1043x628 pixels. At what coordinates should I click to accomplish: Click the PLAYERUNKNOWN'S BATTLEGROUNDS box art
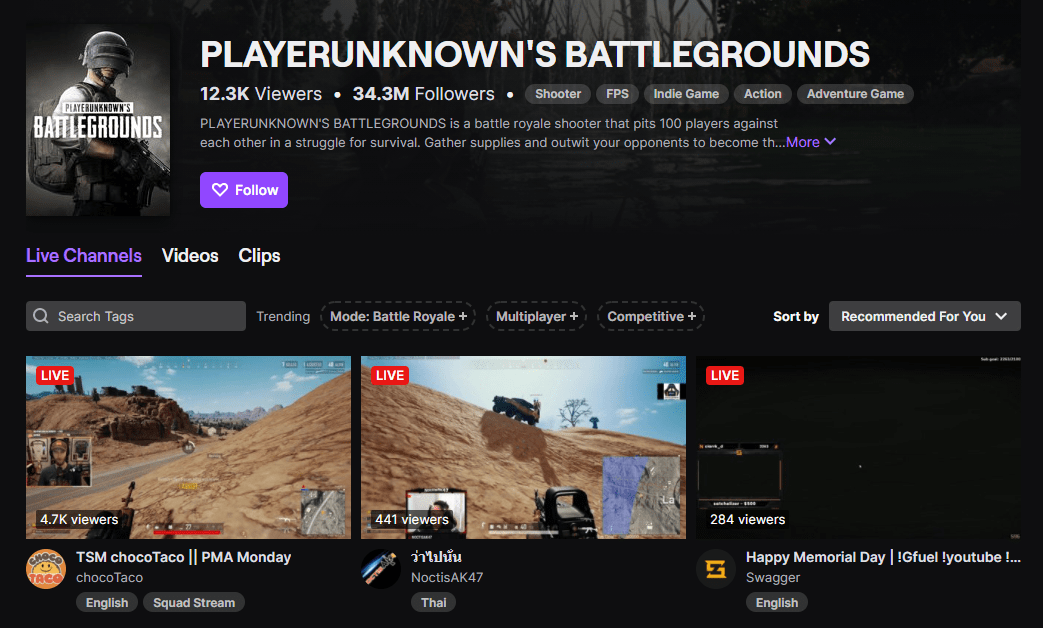(98, 120)
